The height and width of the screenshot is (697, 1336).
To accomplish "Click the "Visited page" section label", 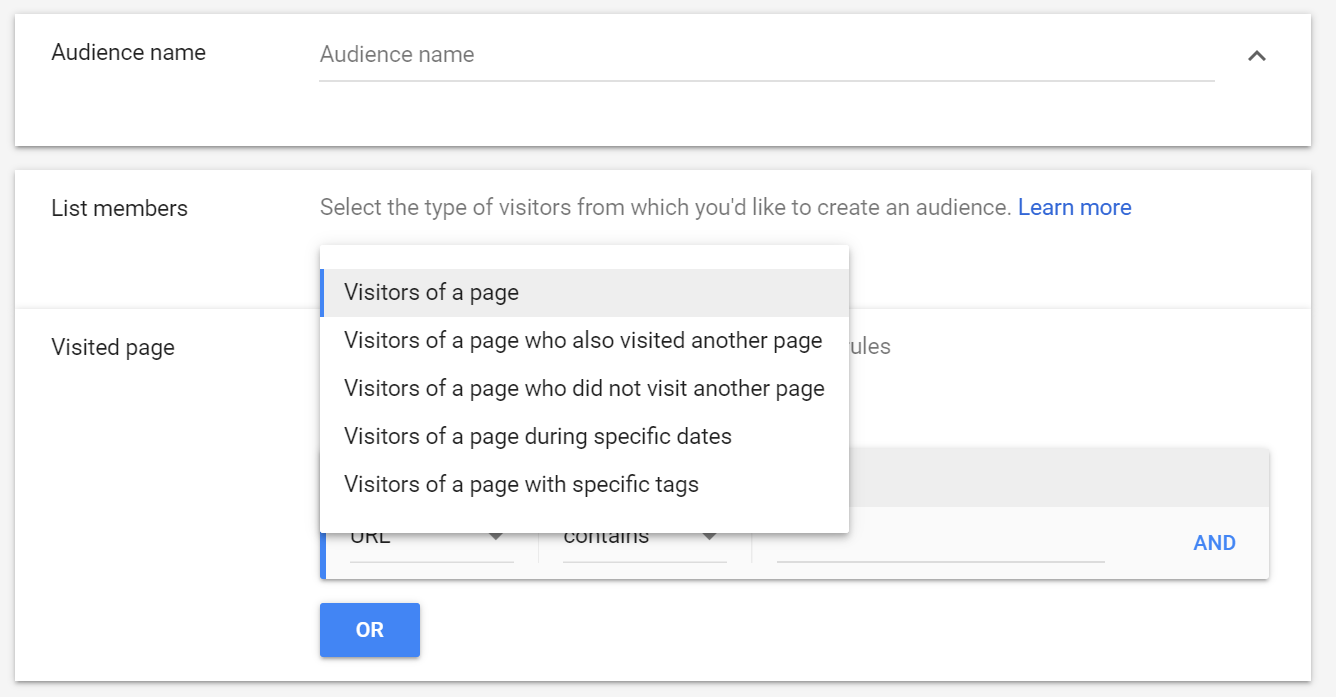I will point(113,348).
